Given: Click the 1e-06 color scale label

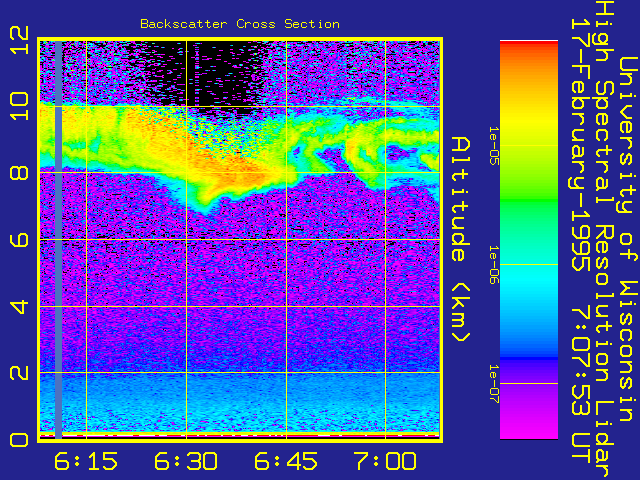Looking at the screenshot, I should [x=494, y=265].
